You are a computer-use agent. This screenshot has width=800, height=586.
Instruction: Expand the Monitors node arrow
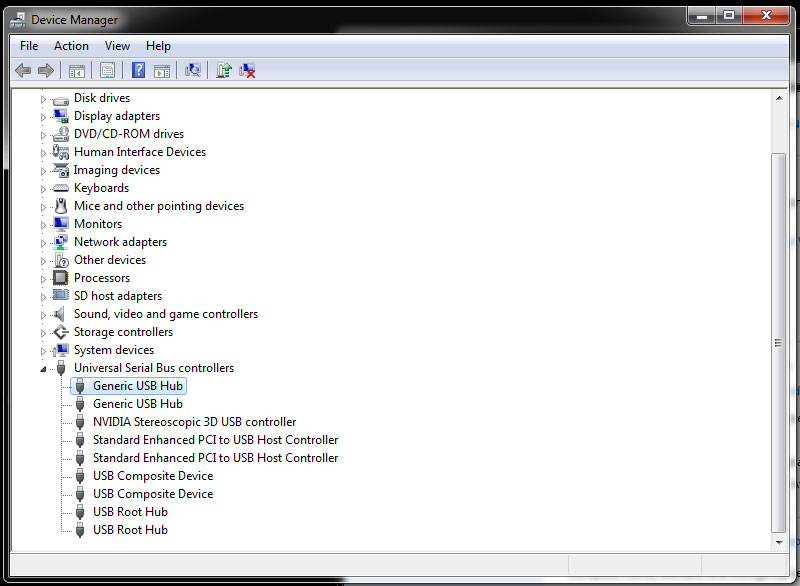[x=43, y=225]
